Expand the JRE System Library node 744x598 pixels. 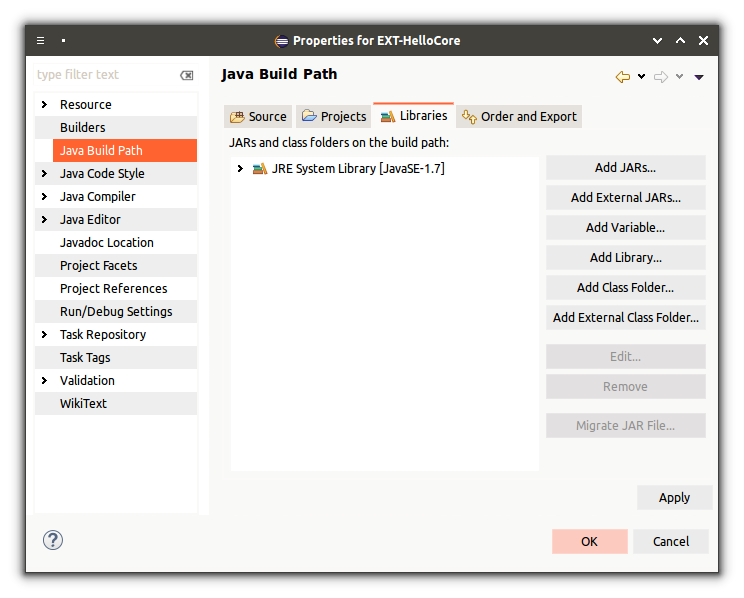[x=240, y=169]
